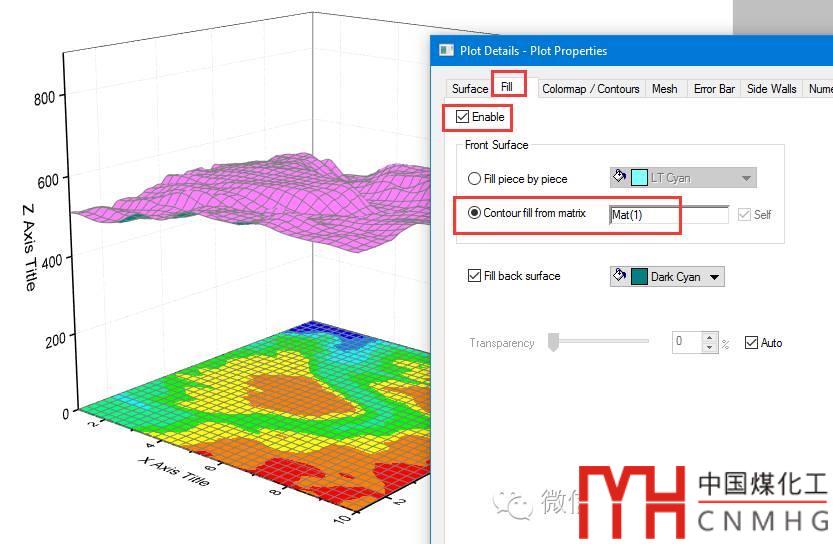Click the 400 tick label on Z axis
Viewport: 833px width, 544px height.
[52, 261]
